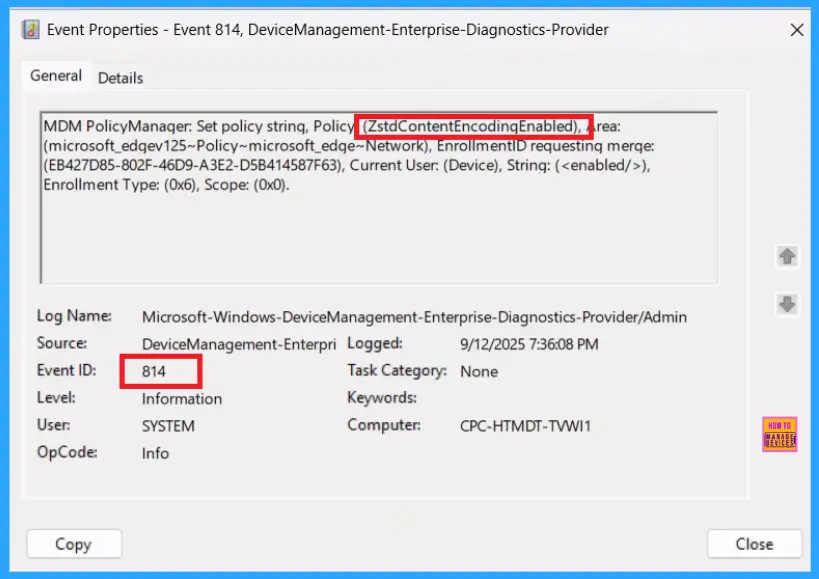Click the up arrow for previous event
Screen dimensions: 819x579
(x=787, y=256)
